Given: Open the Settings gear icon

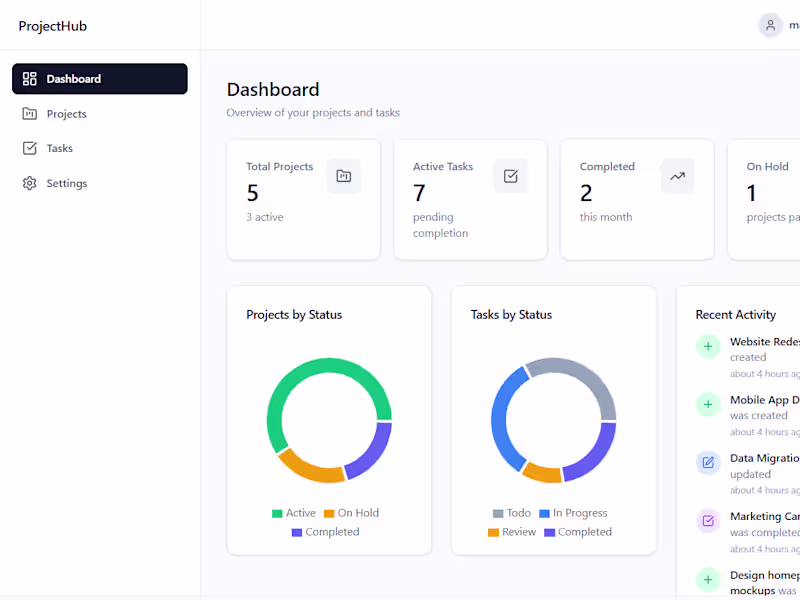Looking at the screenshot, I should point(30,183).
